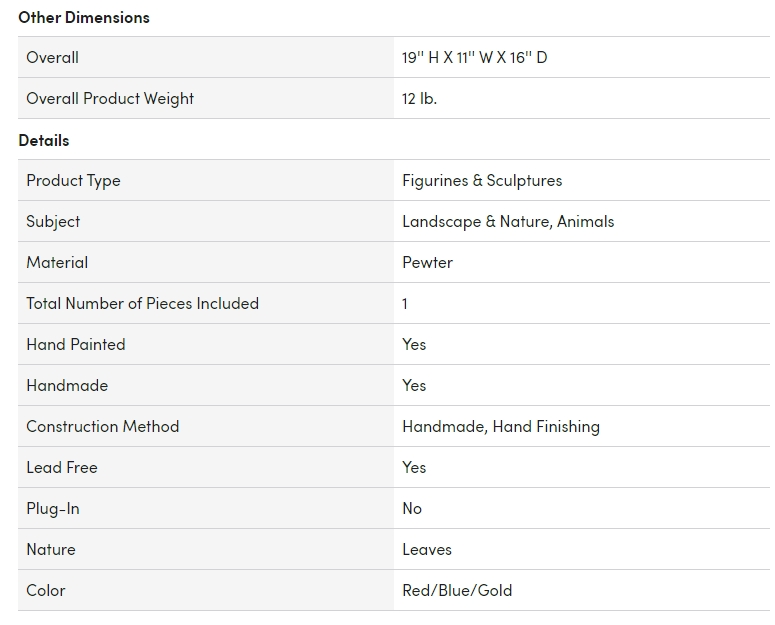This screenshot has height=625, width=775.
Task: Click the Color row label
Action: (x=46, y=590)
